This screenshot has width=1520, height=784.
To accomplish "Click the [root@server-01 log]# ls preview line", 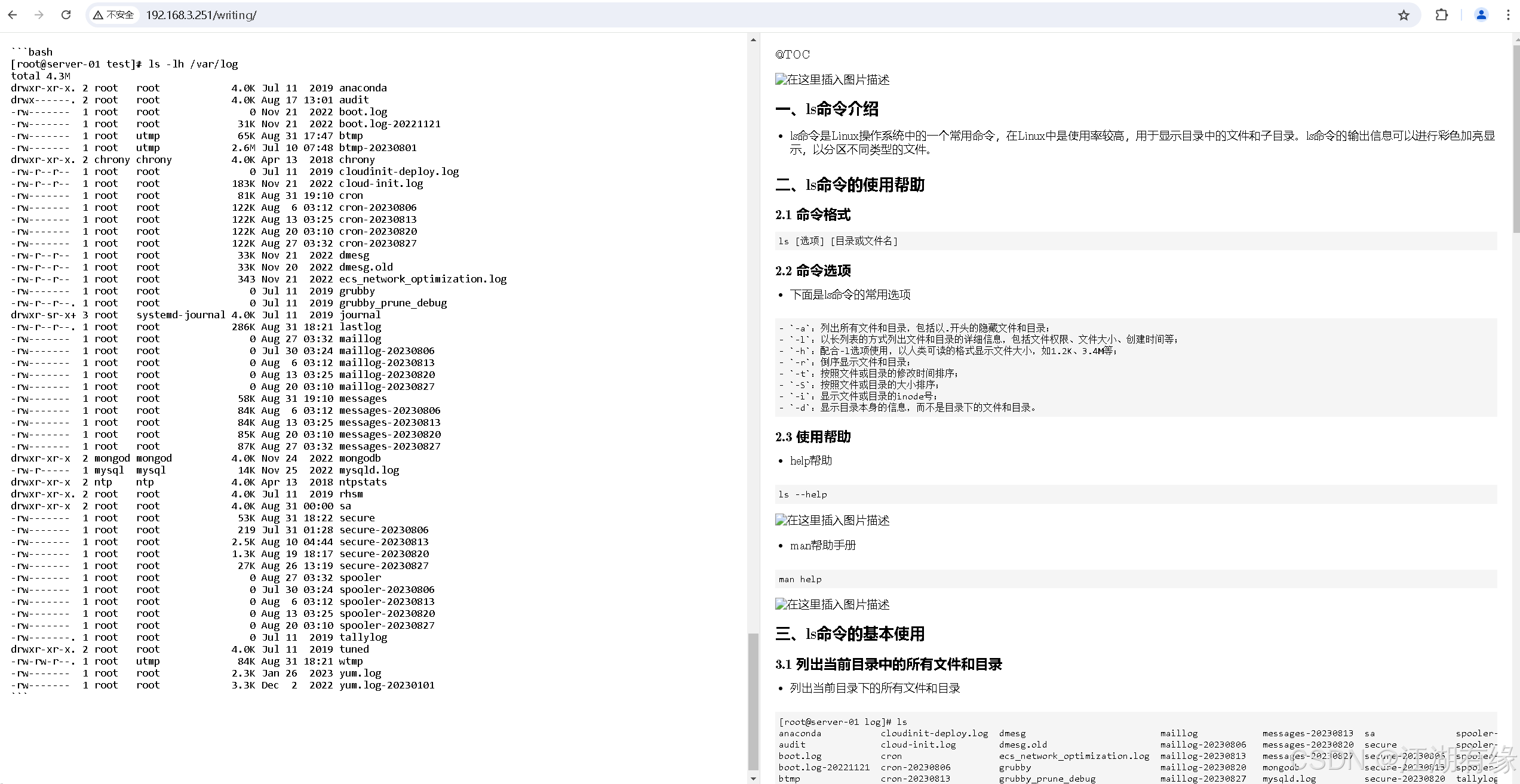I will (843, 722).
